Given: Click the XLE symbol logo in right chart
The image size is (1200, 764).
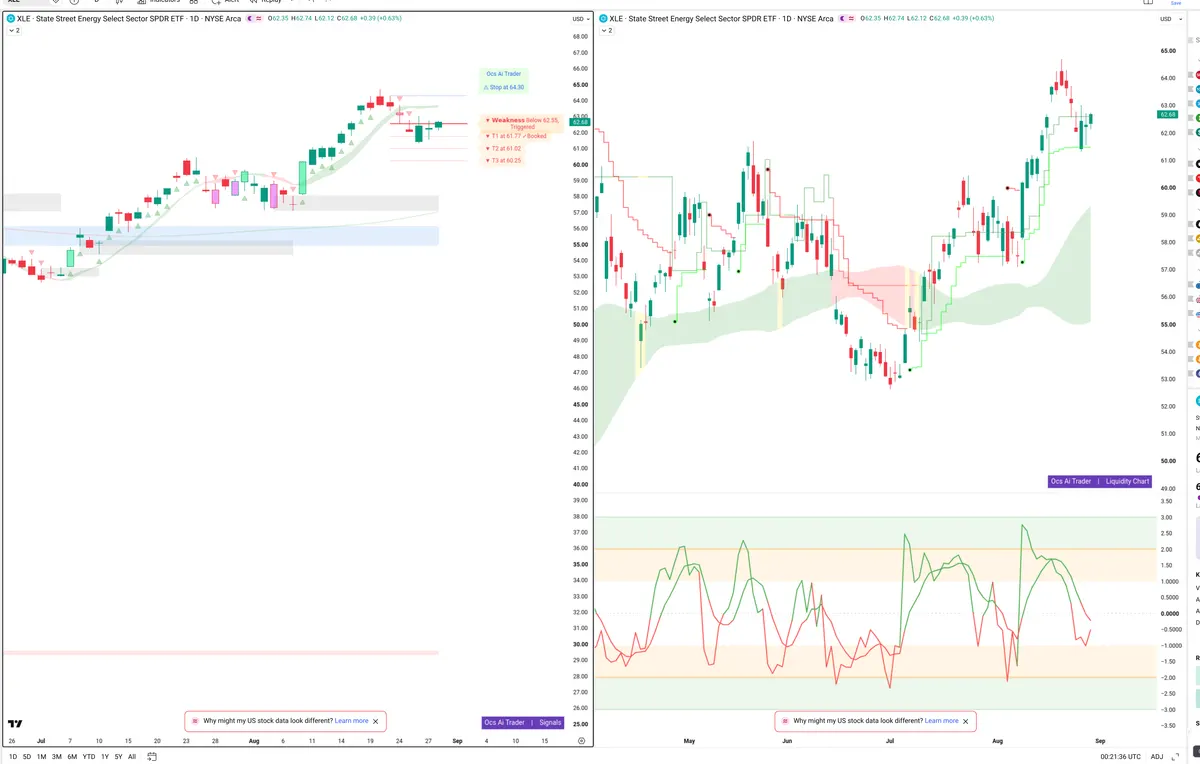Looking at the screenshot, I should [x=602, y=19].
